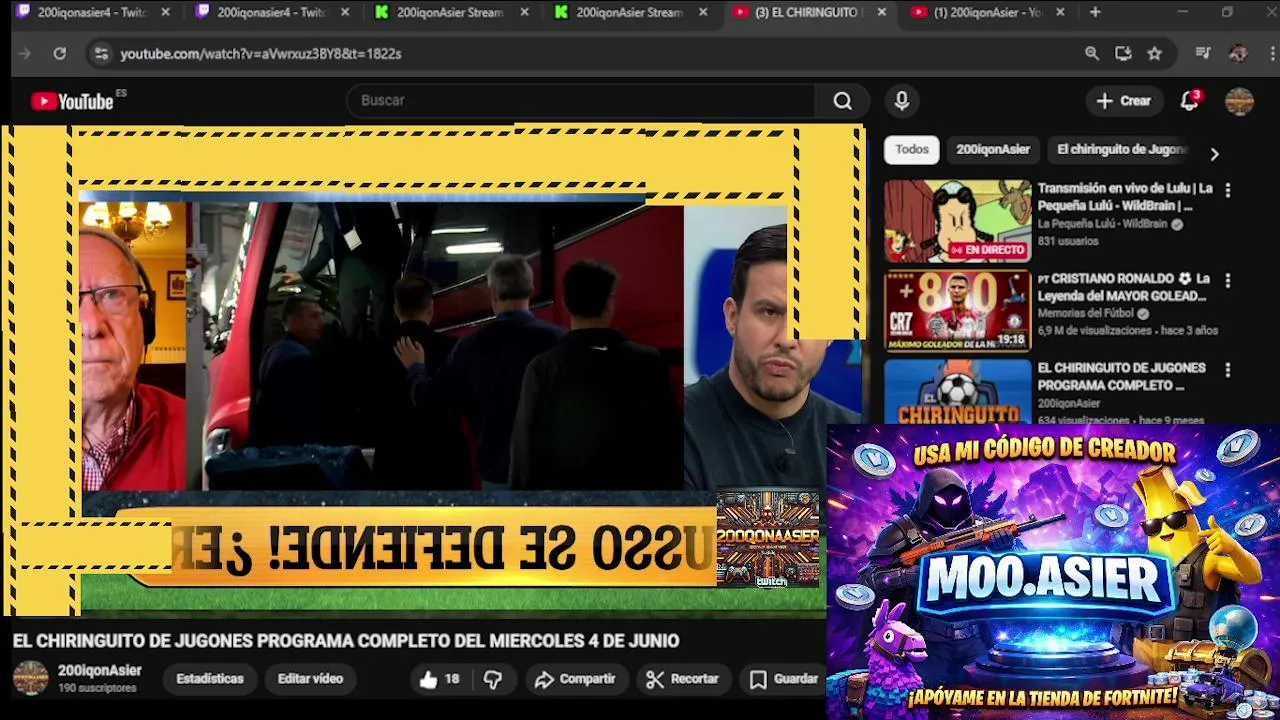Open the browser media controls icon
The height and width of the screenshot is (720, 1280).
pos(1203,54)
